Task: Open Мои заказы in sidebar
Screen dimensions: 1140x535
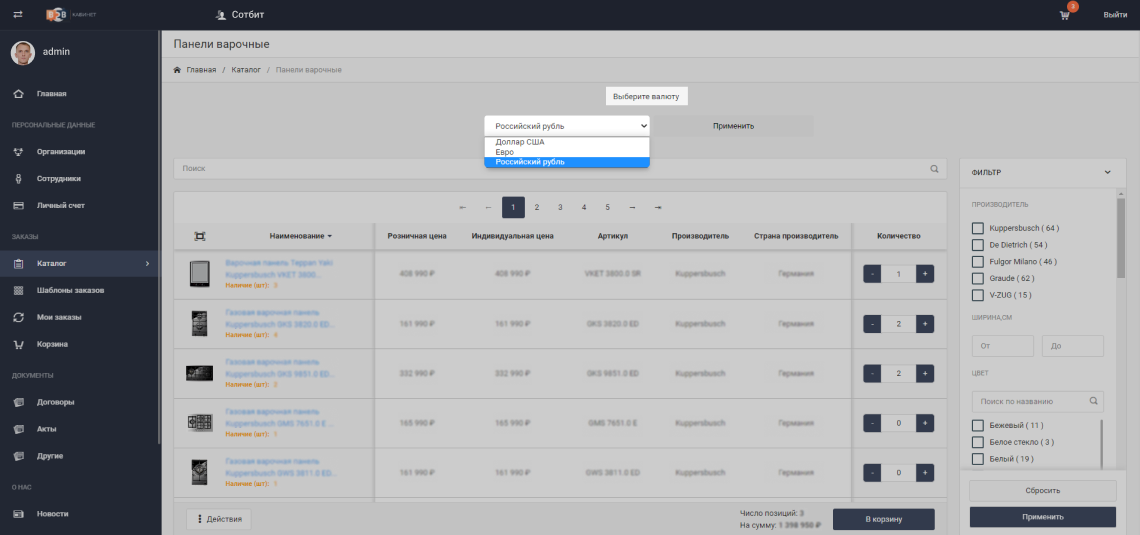Action: [x=59, y=318]
